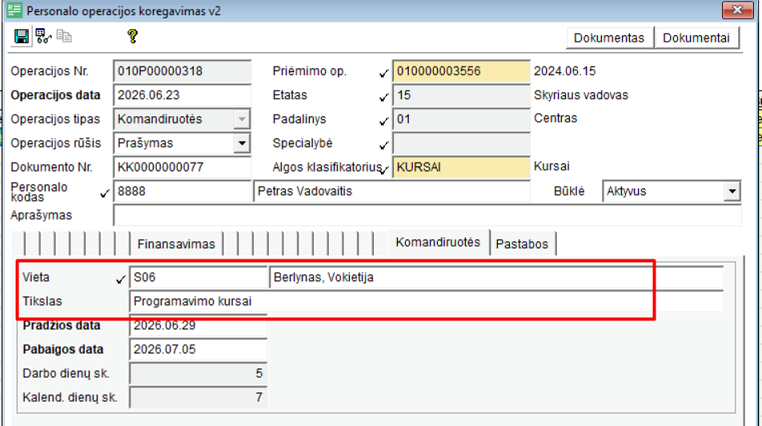
Task: Click the Berlynas, Vokietija field
Action: (496, 277)
